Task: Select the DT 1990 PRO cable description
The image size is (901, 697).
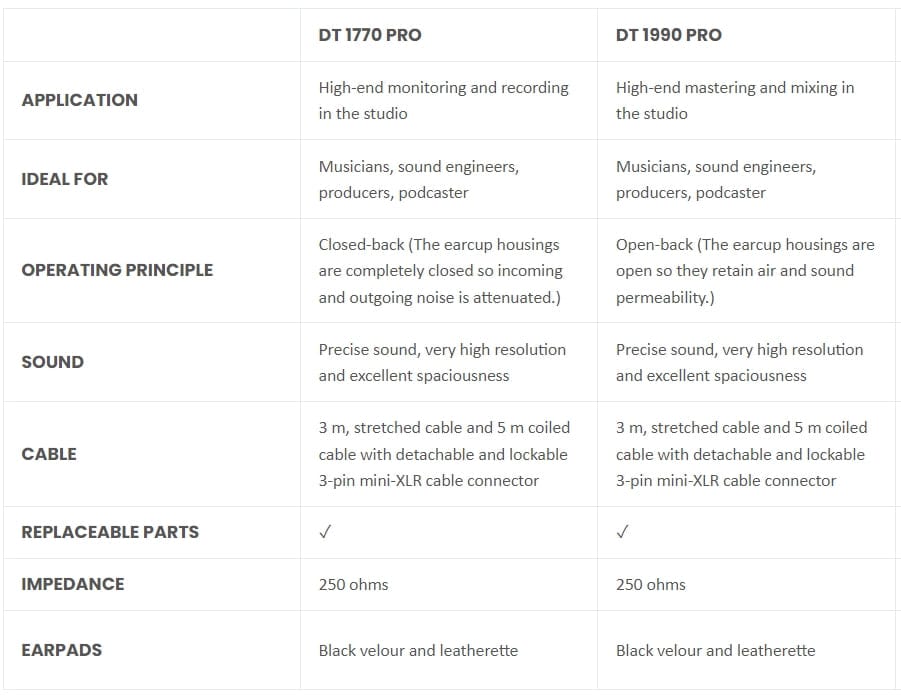Action: click(741, 454)
